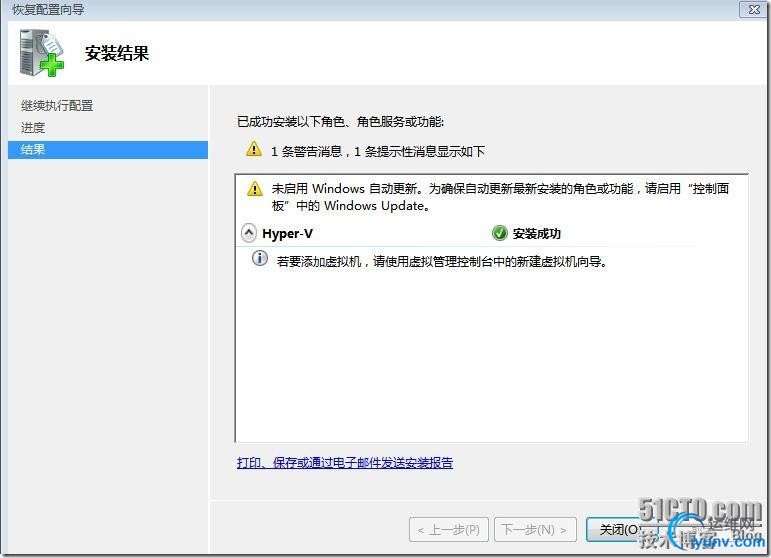771x558 pixels.
Task: Click green check icon next to 安装成功
Action: coord(500,233)
